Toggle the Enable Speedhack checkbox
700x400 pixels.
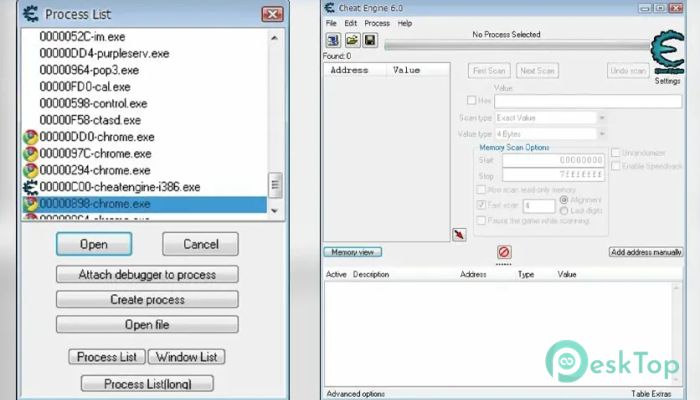tap(615, 166)
